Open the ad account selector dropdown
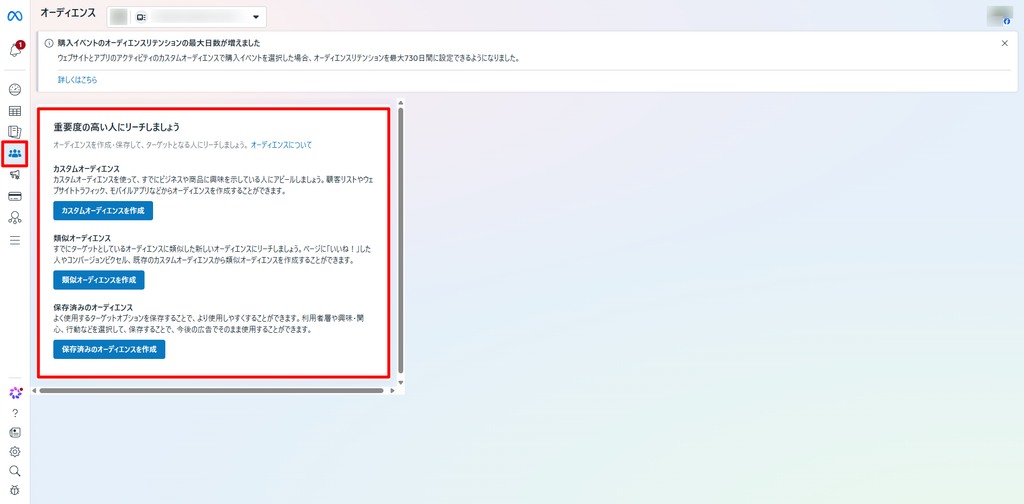This screenshot has height=504, width=1024. click(x=186, y=17)
